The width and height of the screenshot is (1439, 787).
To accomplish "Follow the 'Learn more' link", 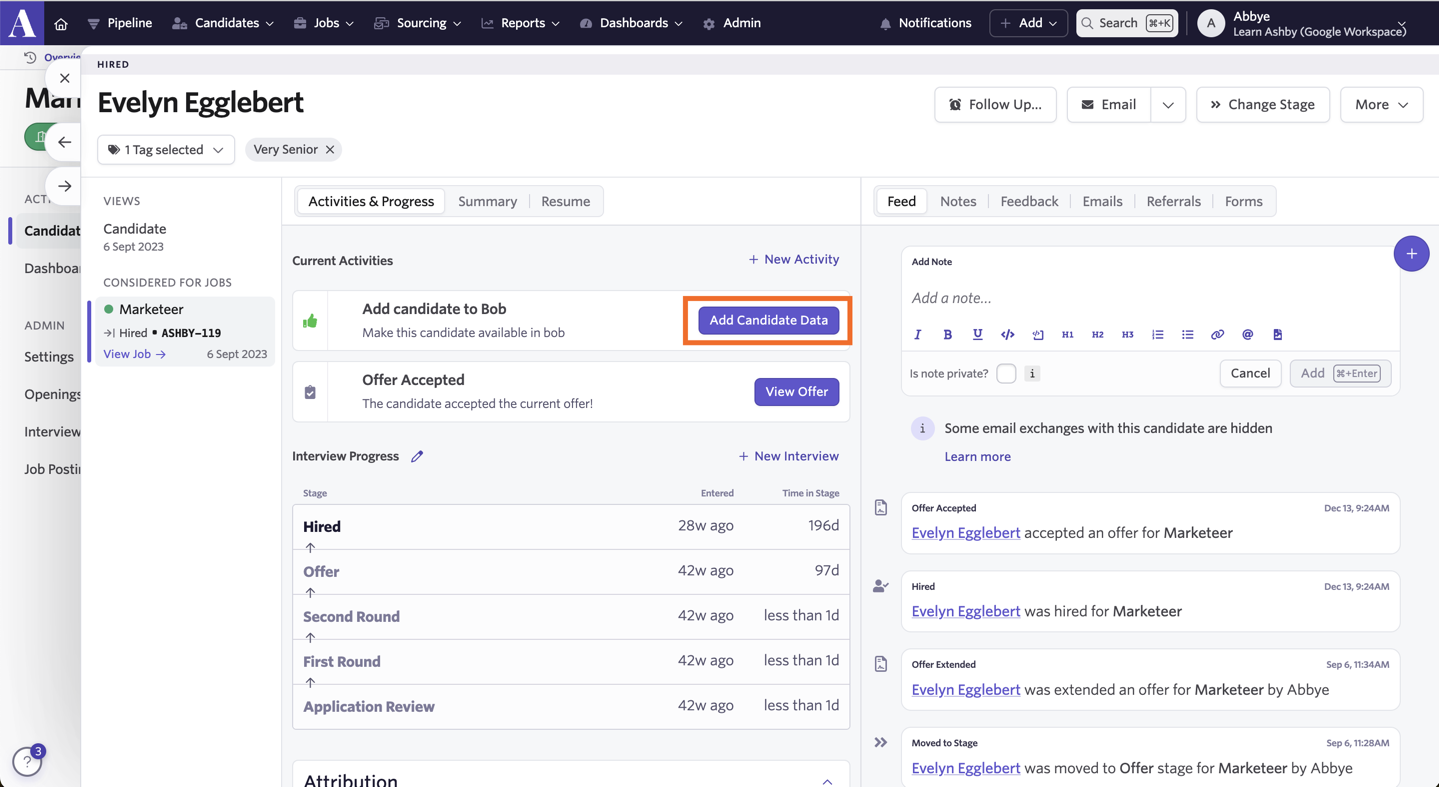I will point(977,457).
